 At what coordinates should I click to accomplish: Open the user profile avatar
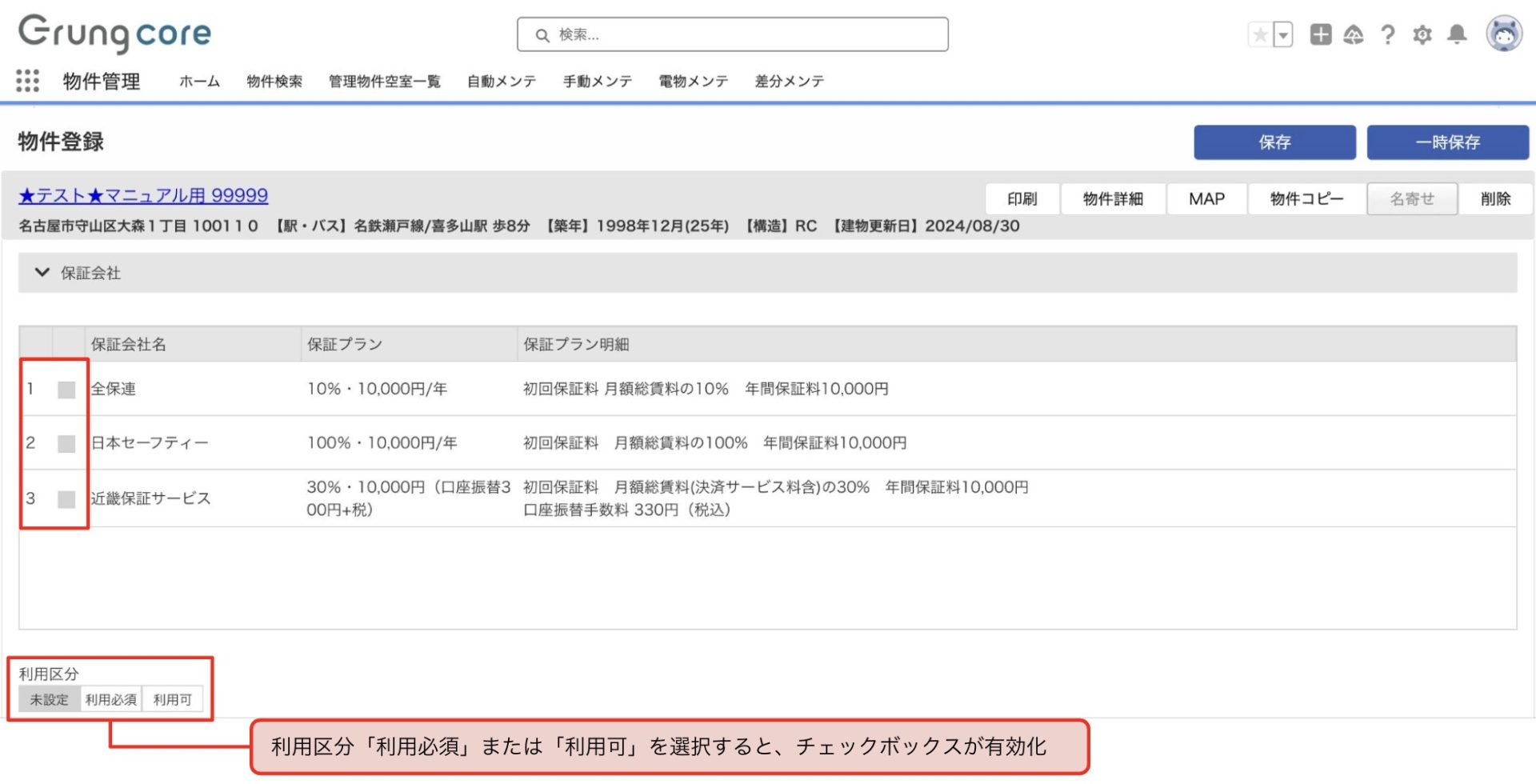tap(1503, 34)
